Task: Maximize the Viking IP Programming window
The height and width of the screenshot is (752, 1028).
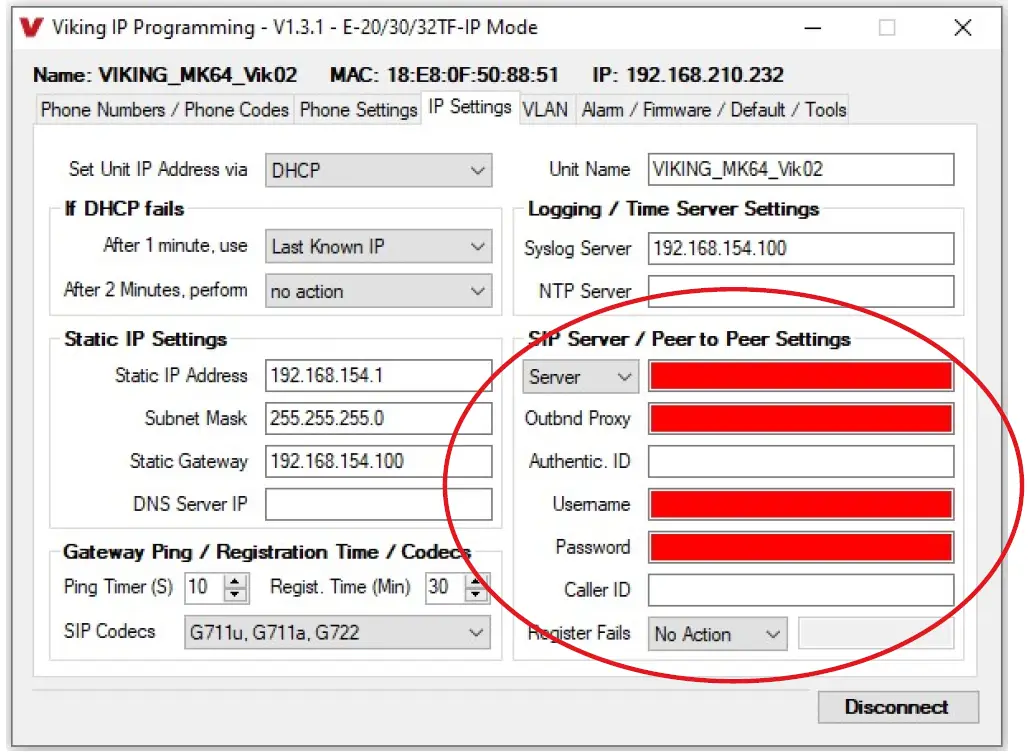Action: 887,28
